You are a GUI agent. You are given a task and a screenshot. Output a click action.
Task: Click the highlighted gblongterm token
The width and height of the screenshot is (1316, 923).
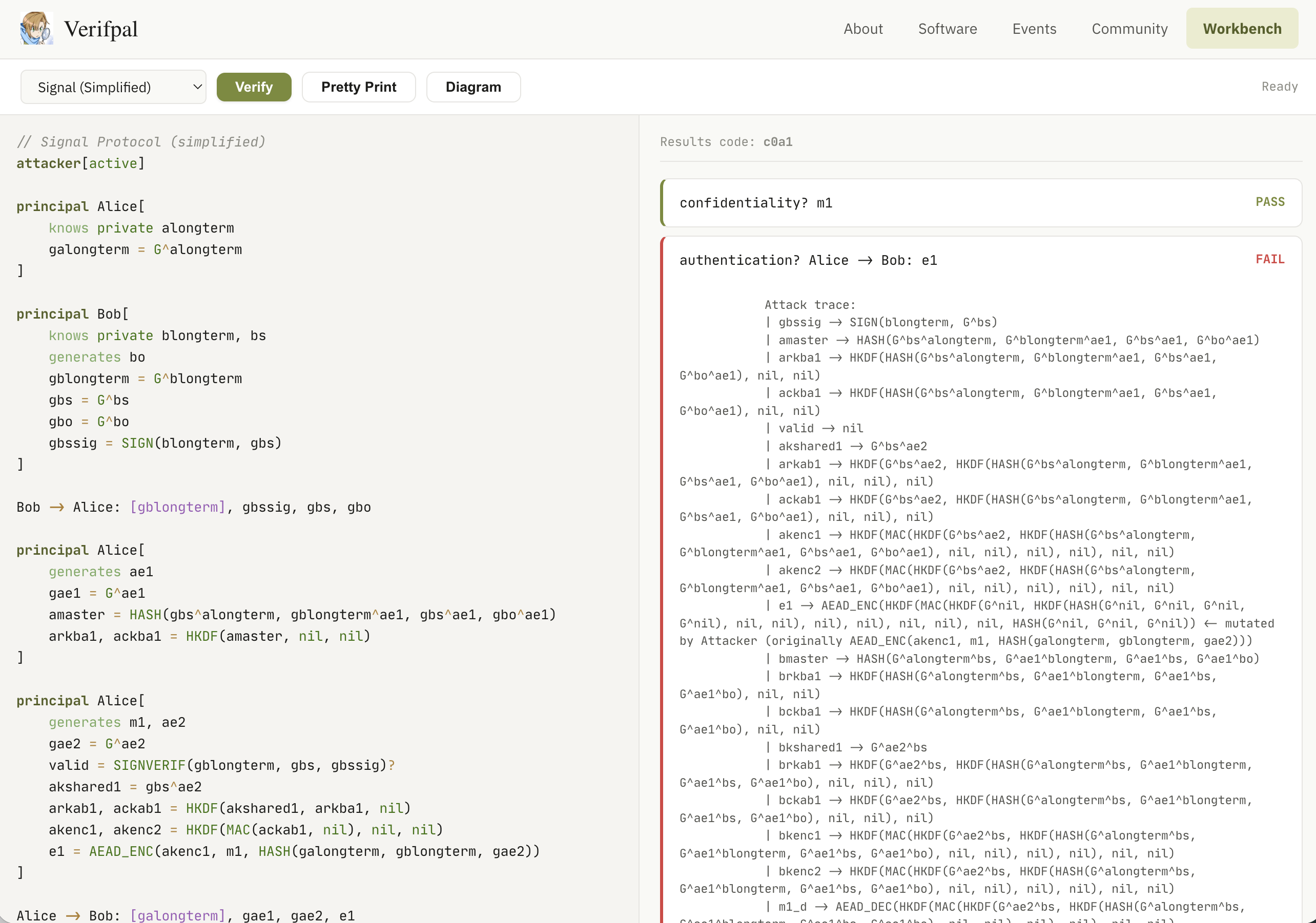(176, 507)
